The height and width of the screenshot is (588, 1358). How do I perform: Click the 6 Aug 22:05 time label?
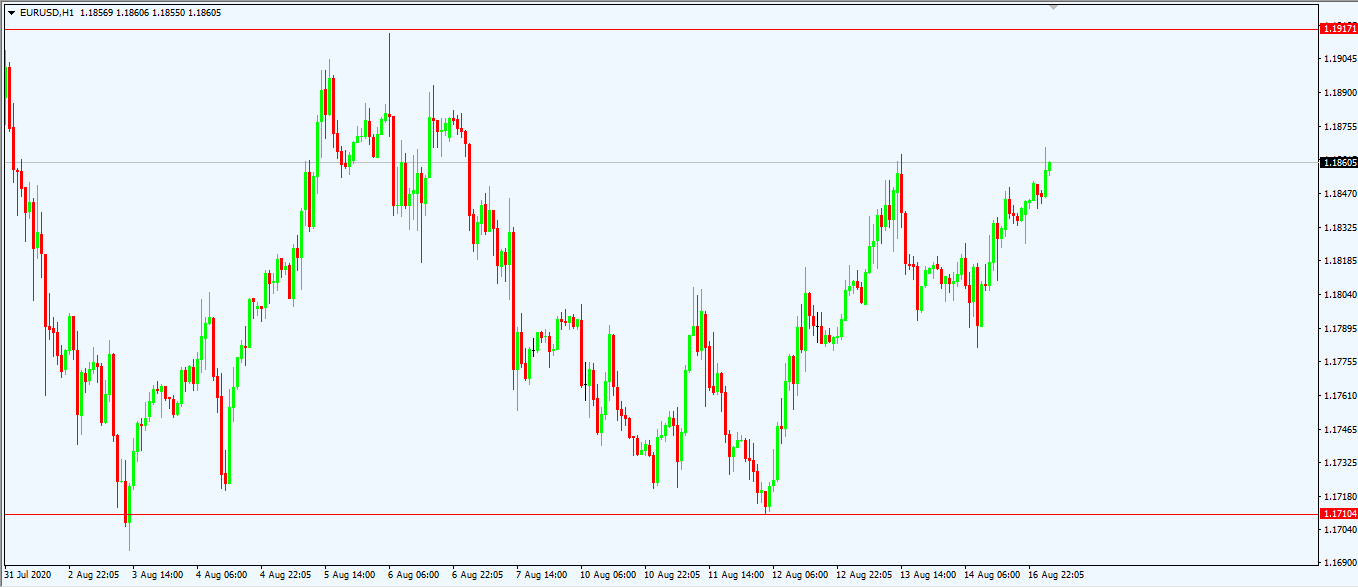click(x=478, y=575)
